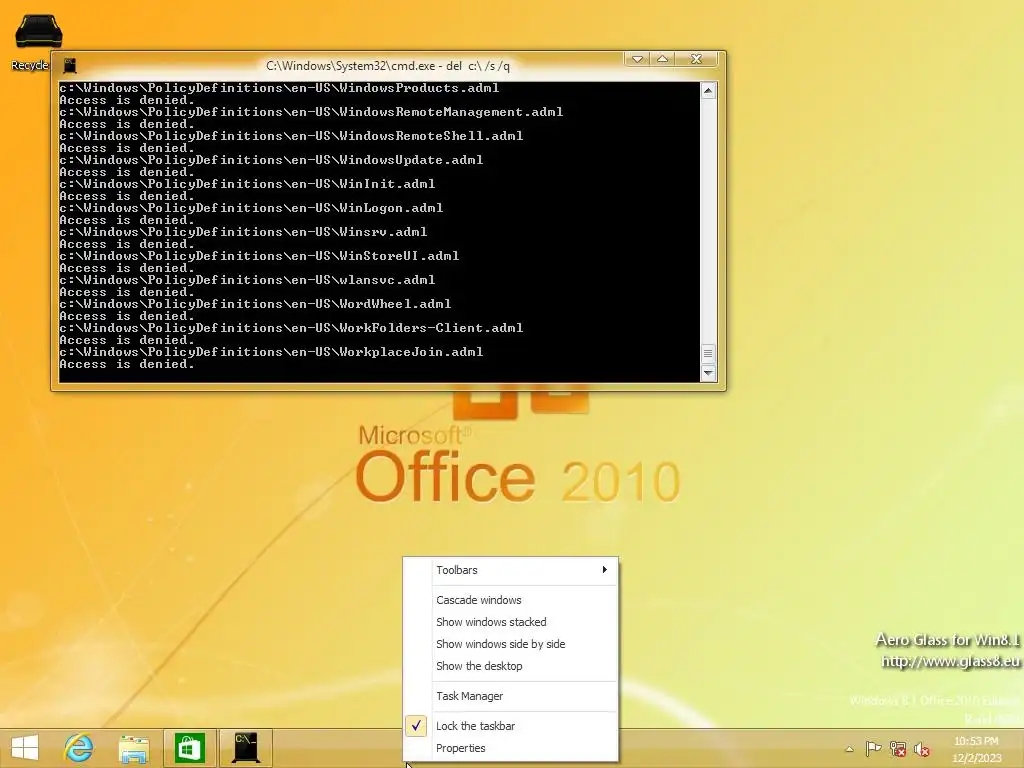Select the Command Prompt taskbar icon

tap(245, 748)
